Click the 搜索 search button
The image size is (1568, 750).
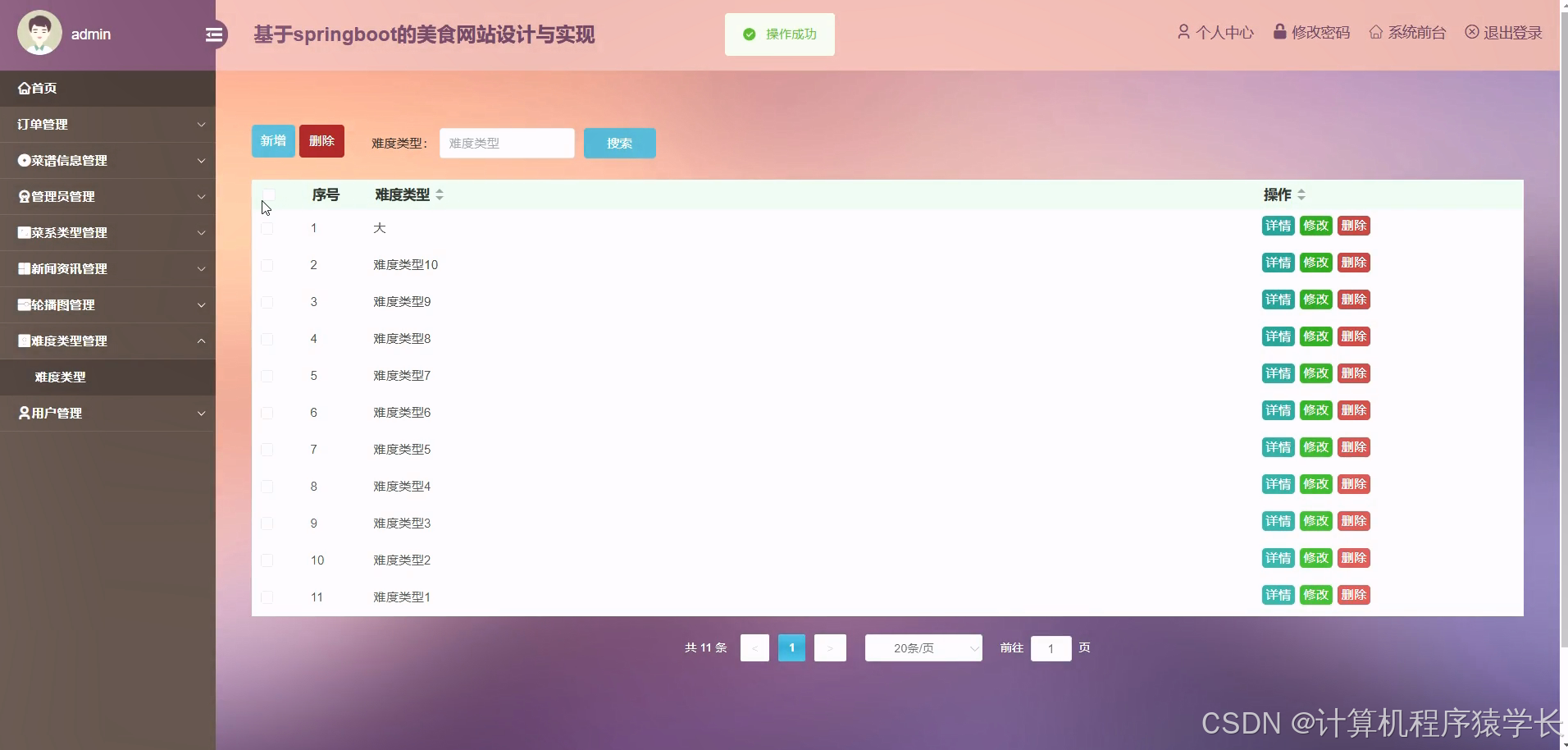[619, 143]
